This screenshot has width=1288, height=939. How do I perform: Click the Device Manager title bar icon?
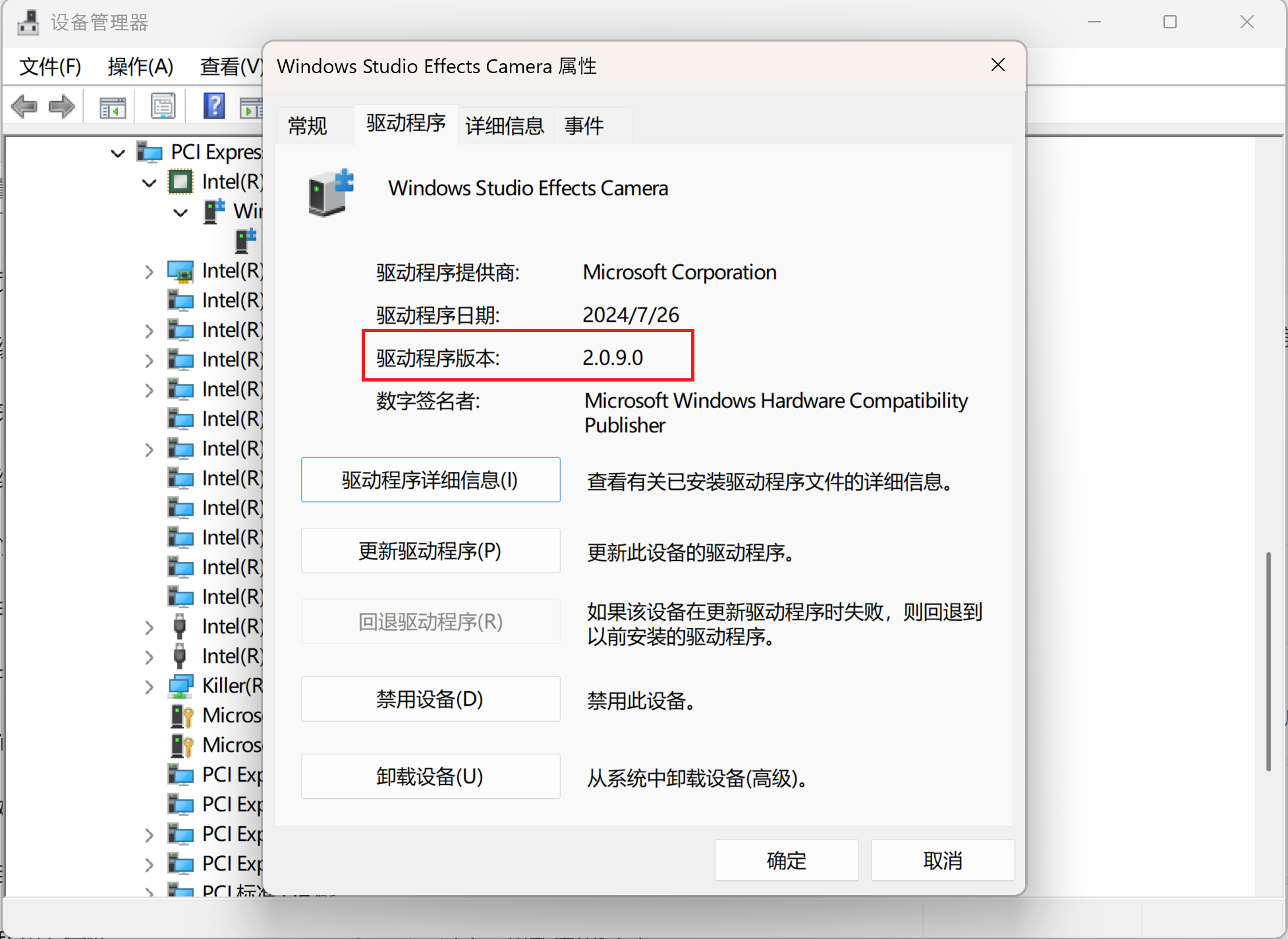28,22
